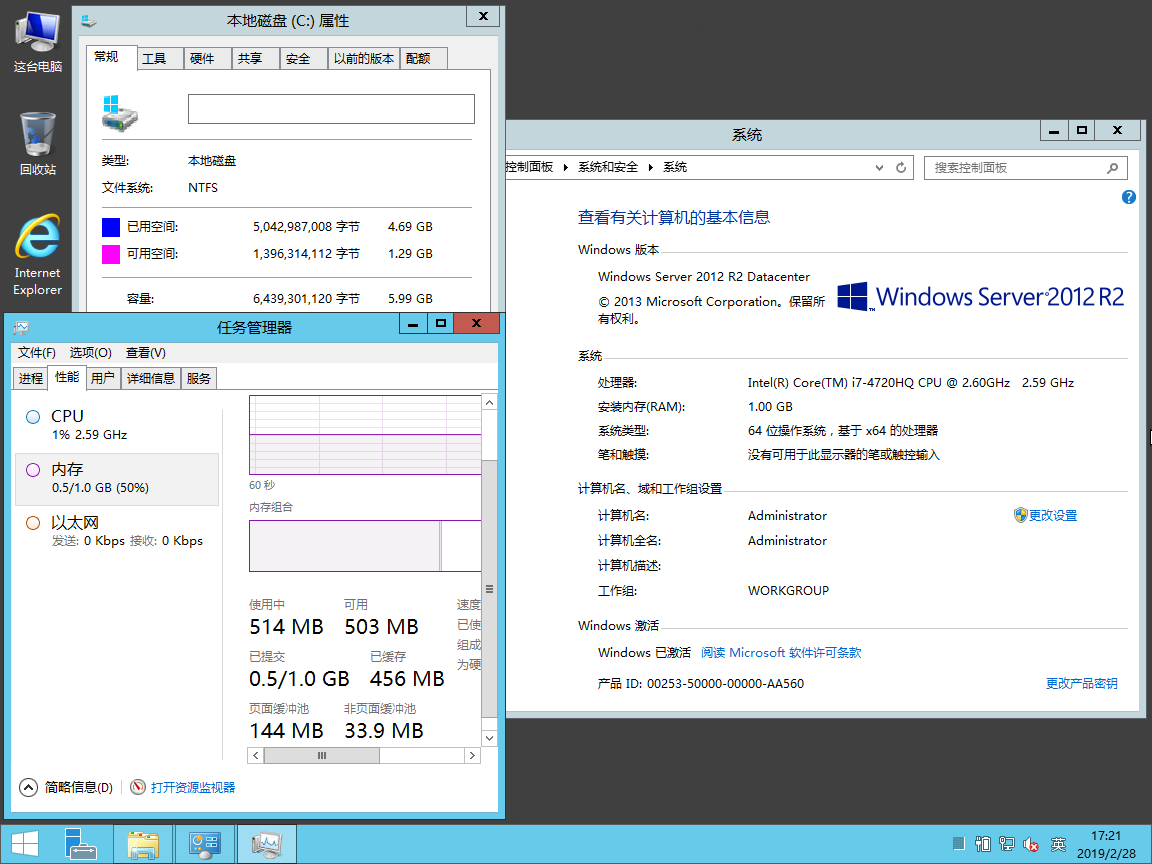
Task: Select the CPU performance item
Action: pyautogui.click(x=68, y=424)
